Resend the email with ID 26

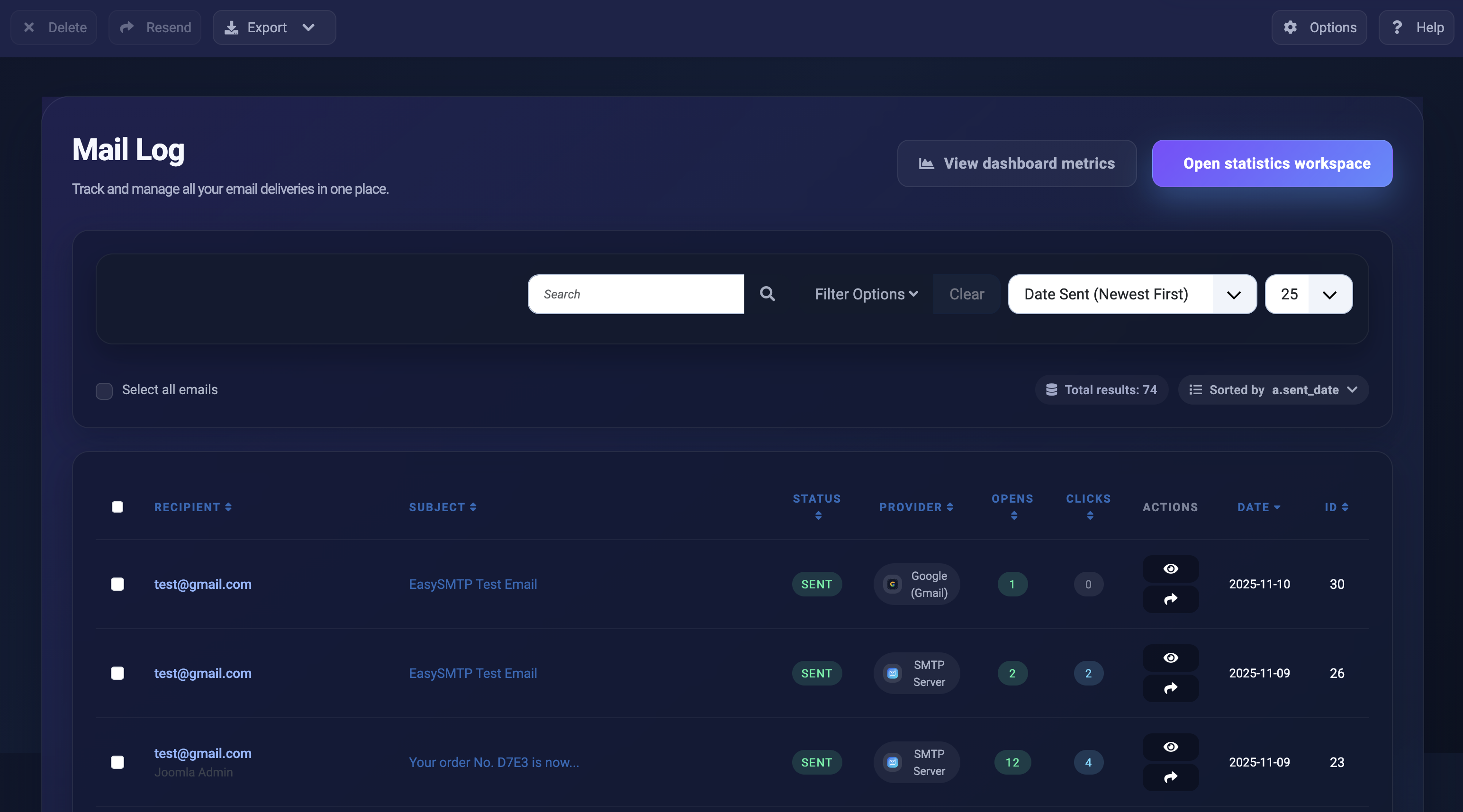pos(1171,688)
